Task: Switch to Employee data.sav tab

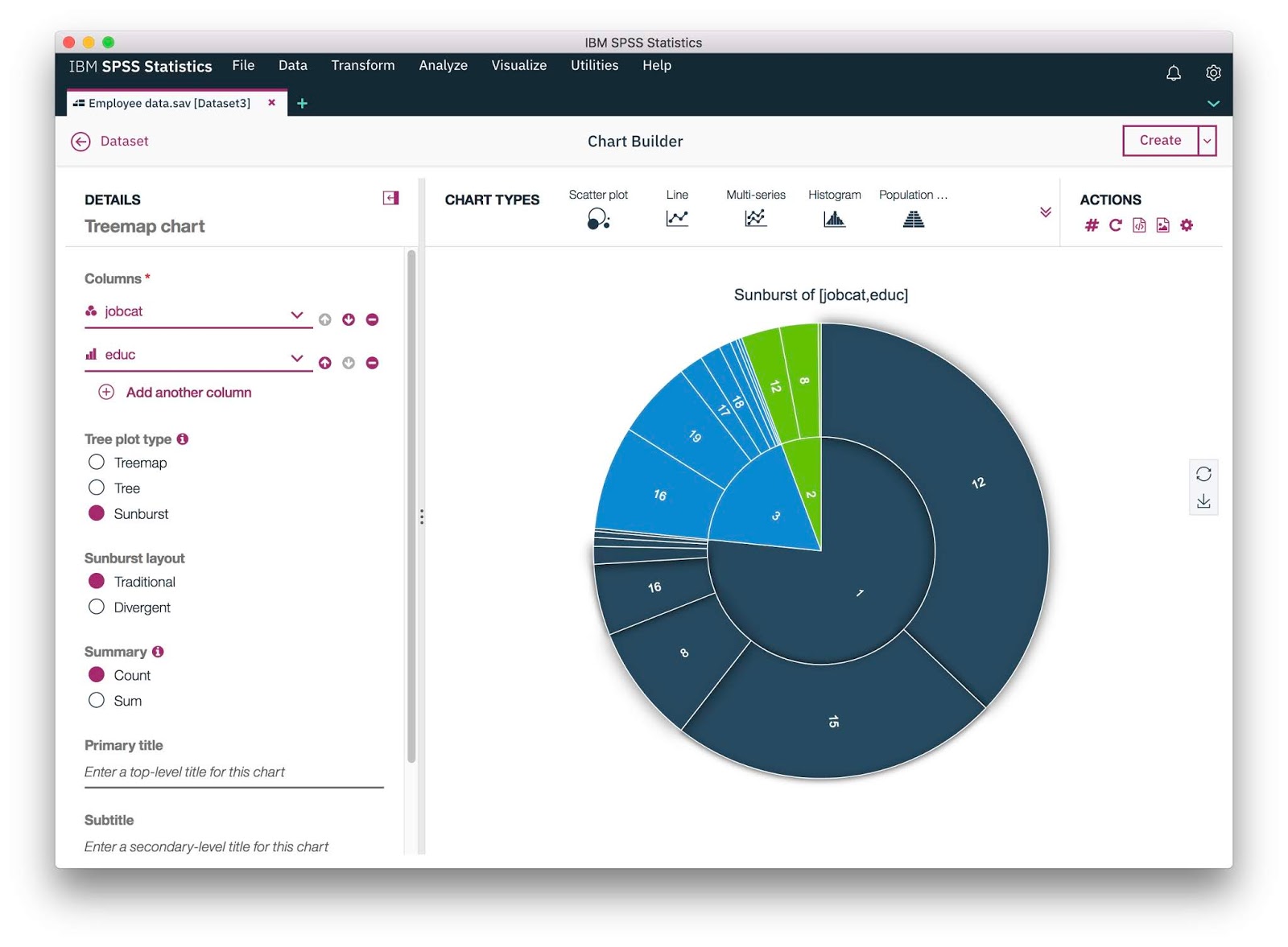Action: coord(169,103)
